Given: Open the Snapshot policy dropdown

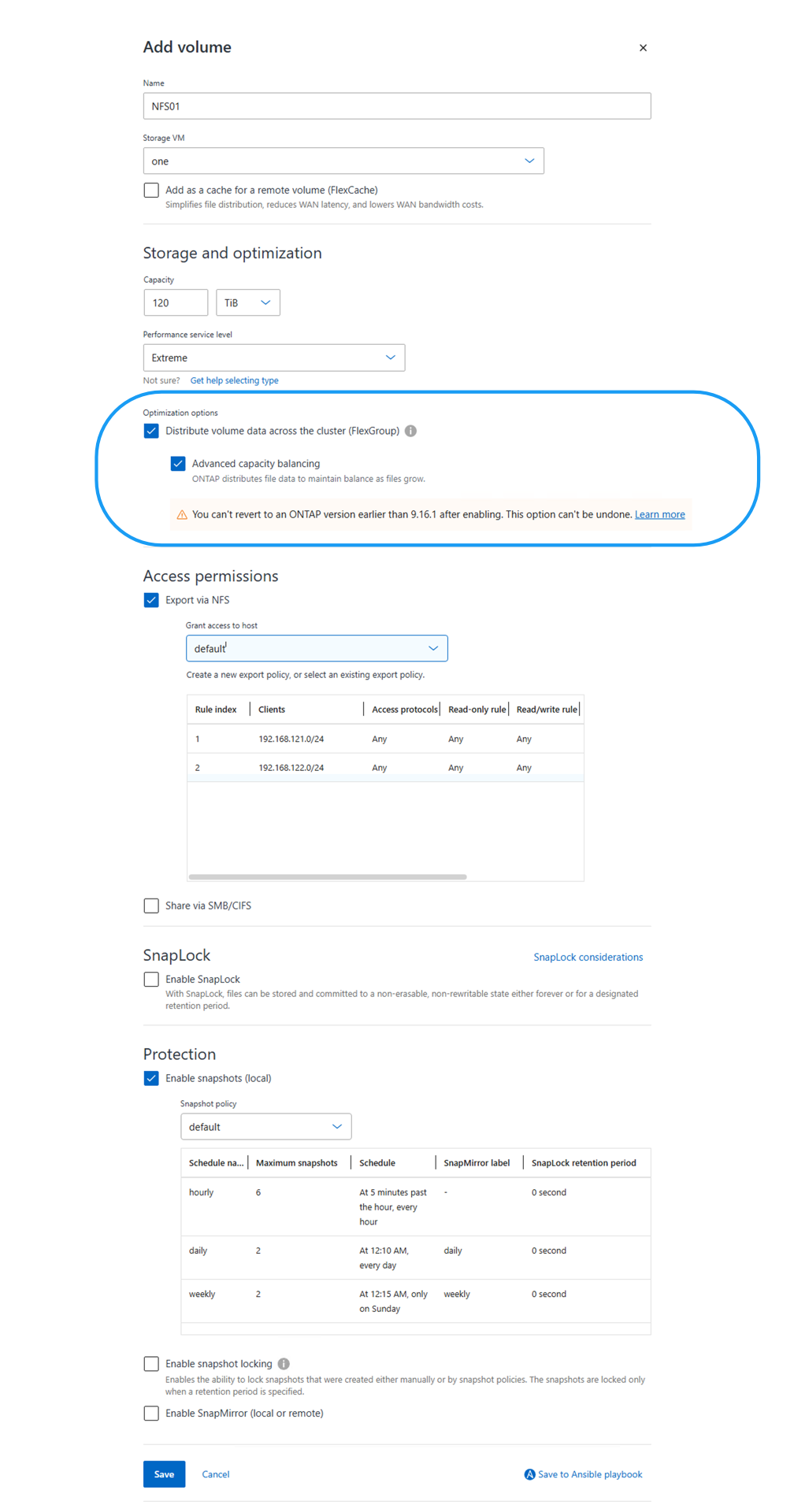Looking at the screenshot, I should click(x=336, y=1126).
